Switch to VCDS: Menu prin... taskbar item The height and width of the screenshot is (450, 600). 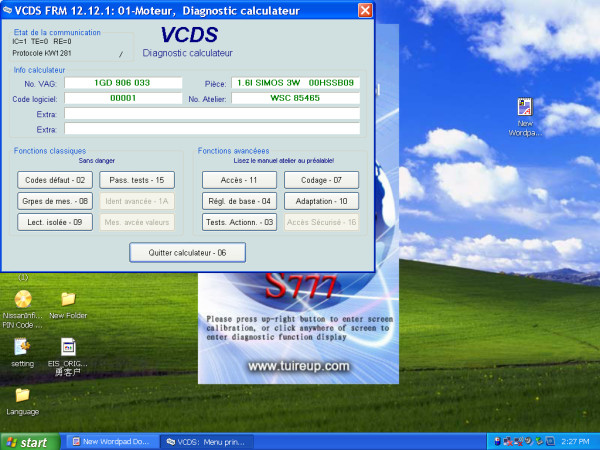(207, 442)
